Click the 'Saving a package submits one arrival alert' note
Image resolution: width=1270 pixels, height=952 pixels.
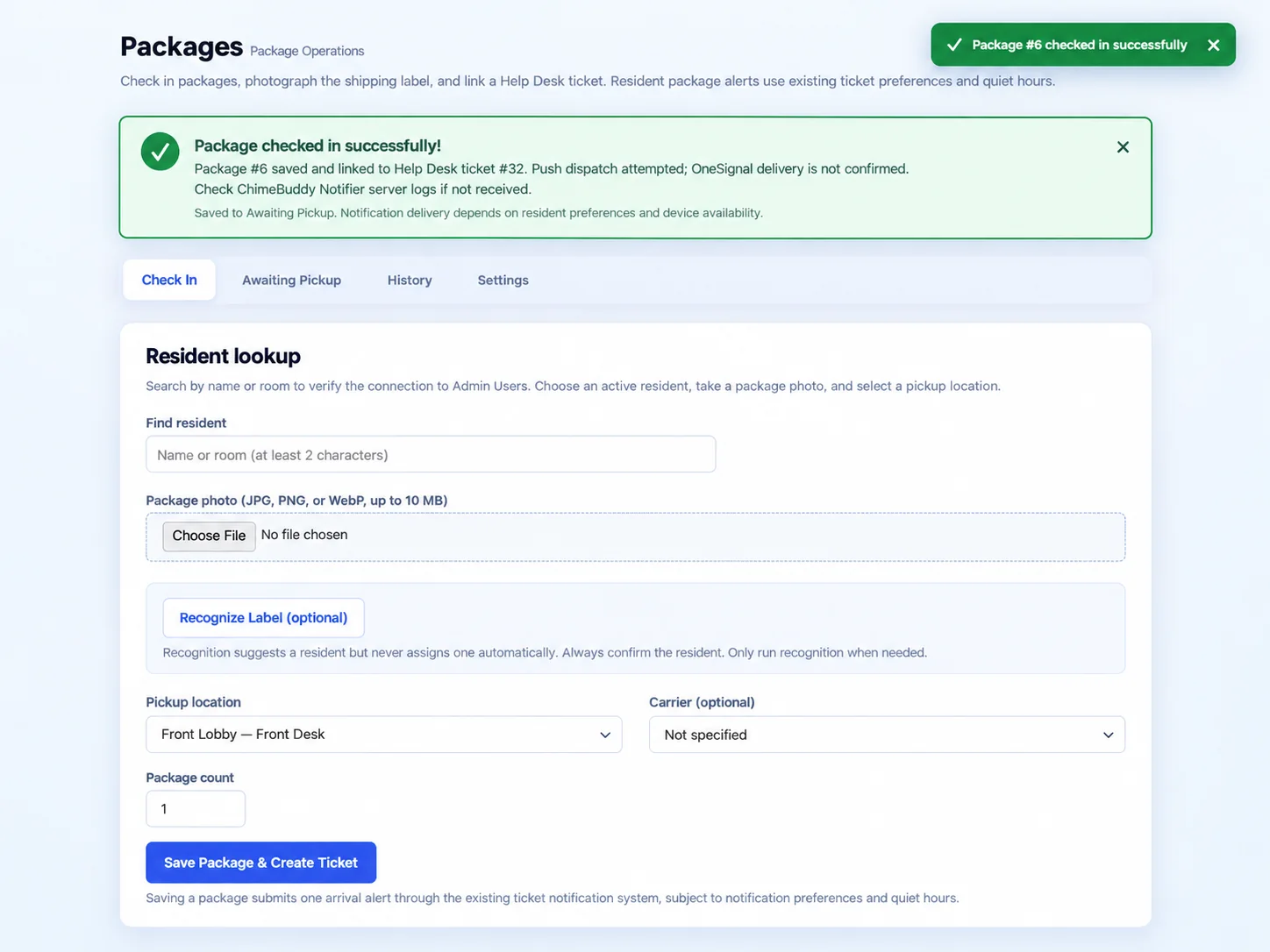553,898
